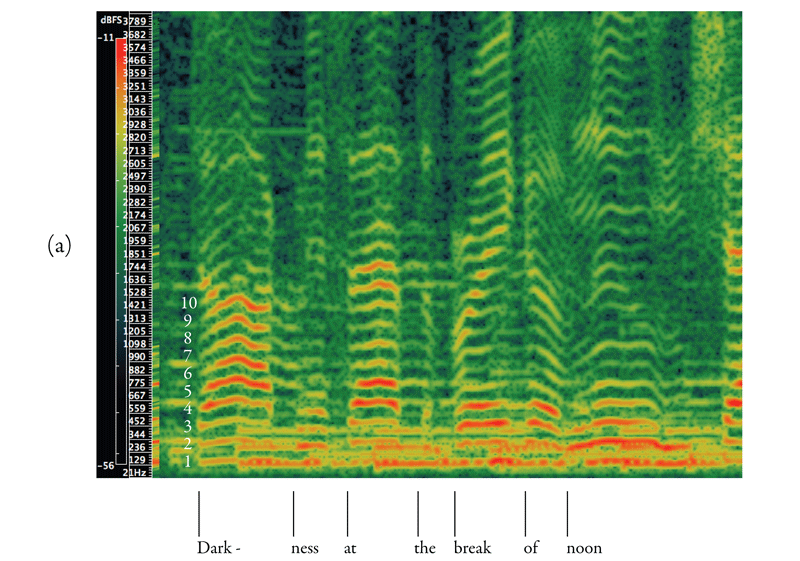Image resolution: width=800 pixels, height=561 pixels.
Task: Click the 'Dark -' word label
Action: [x=218, y=548]
